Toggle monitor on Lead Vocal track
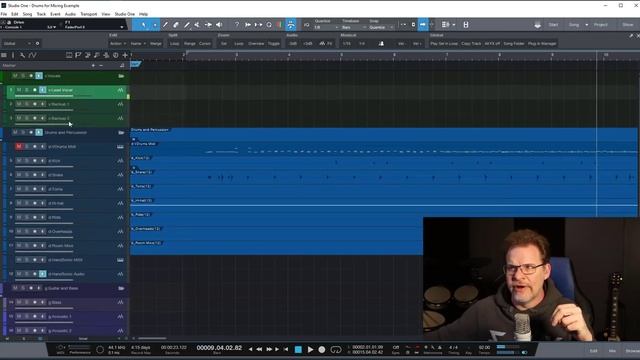The image size is (640, 360). point(42,90)
